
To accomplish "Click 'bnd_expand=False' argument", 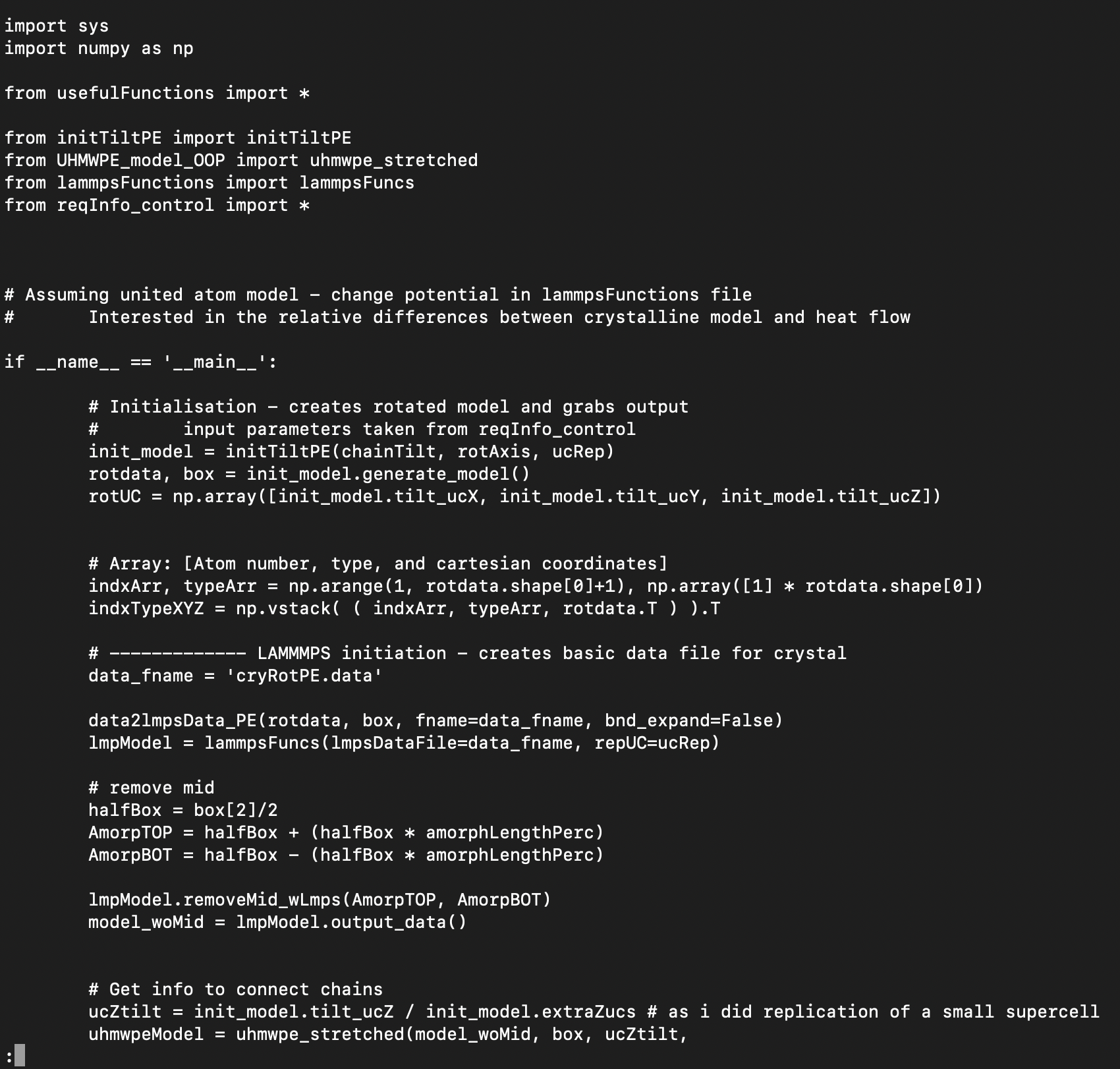I will pyautogui.click(x=688, y=721).
